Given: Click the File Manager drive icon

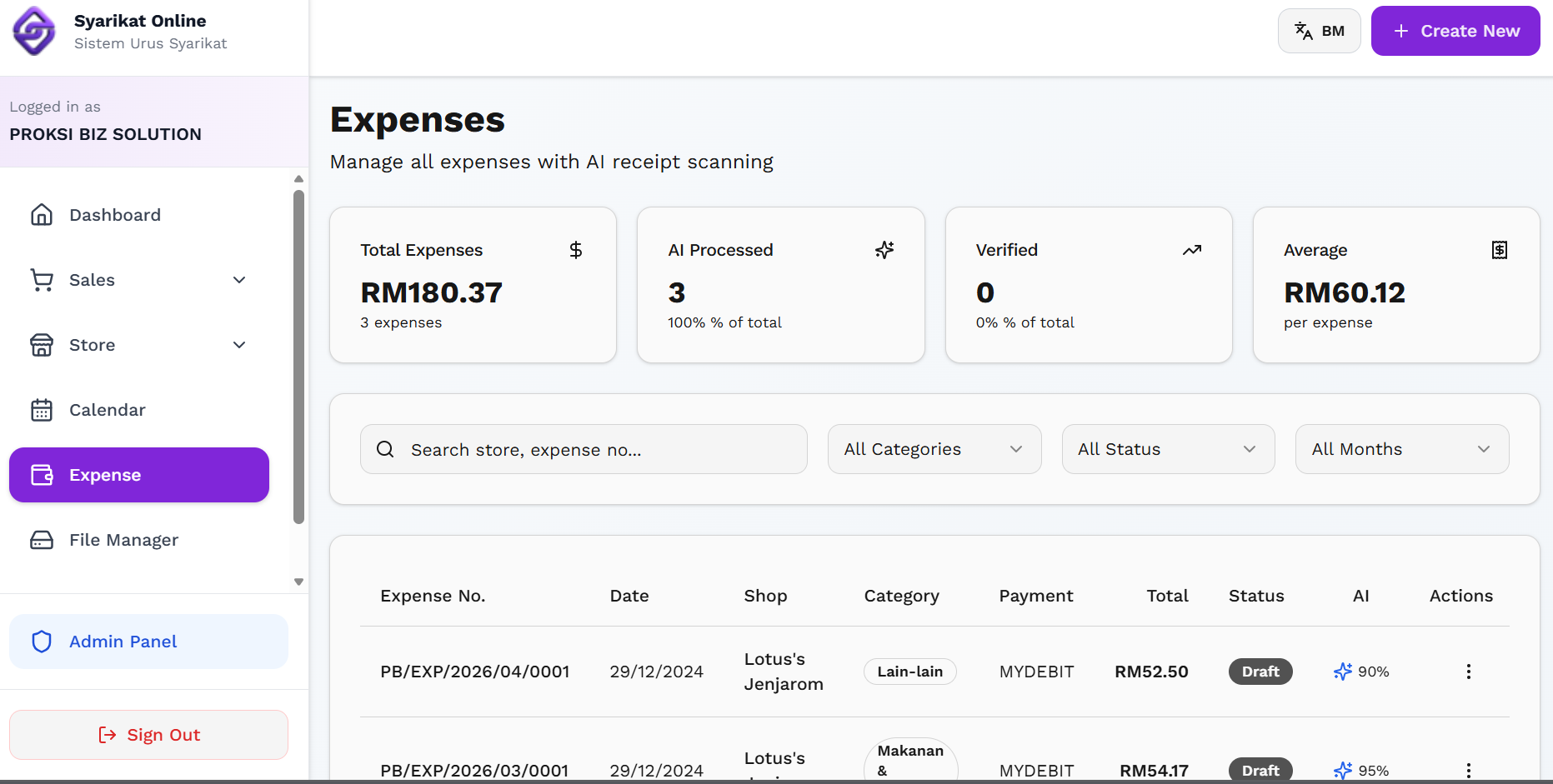Looking at the screenshot, I should tap(42, 540).
